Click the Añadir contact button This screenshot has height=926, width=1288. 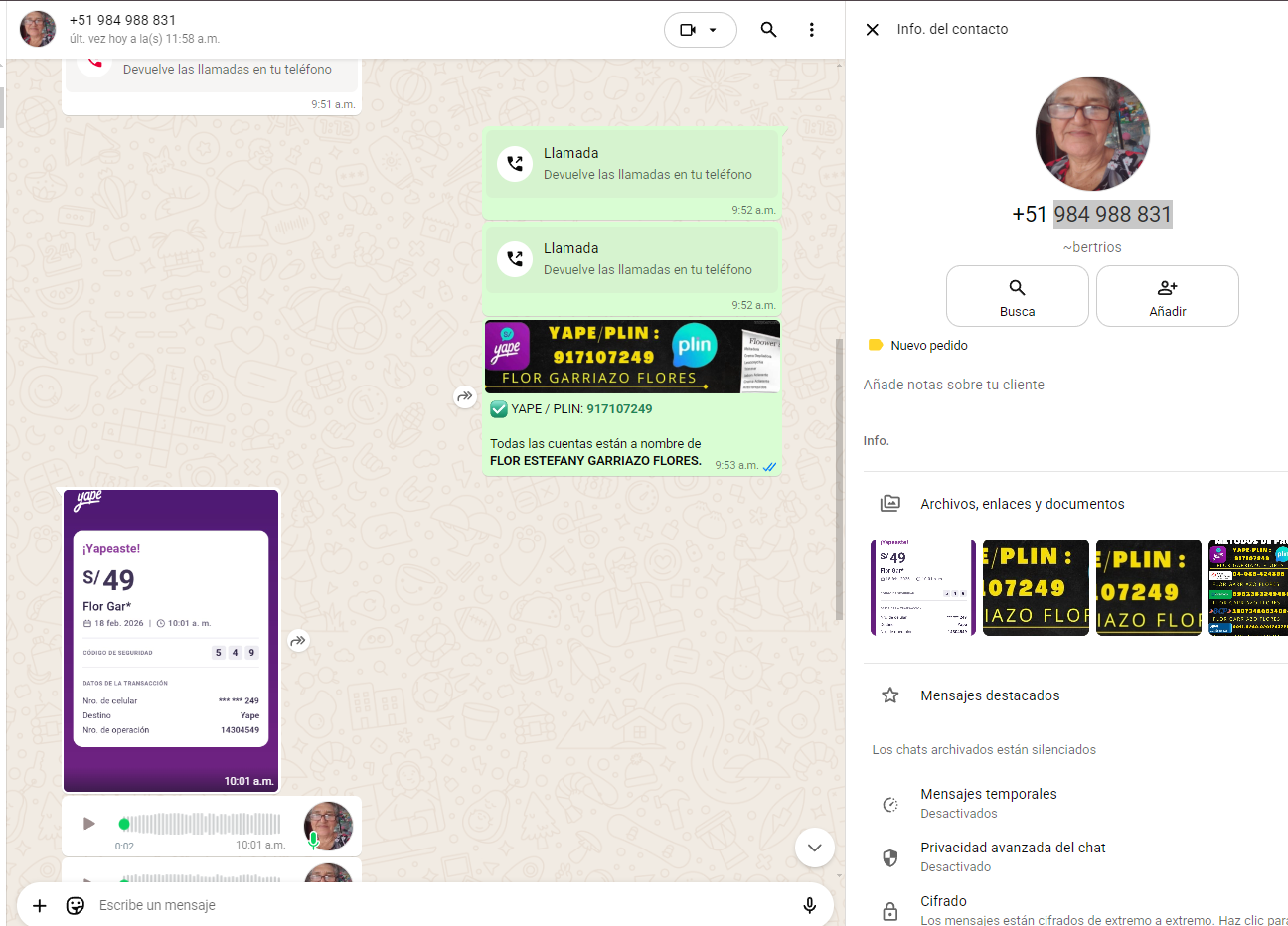1167,296
